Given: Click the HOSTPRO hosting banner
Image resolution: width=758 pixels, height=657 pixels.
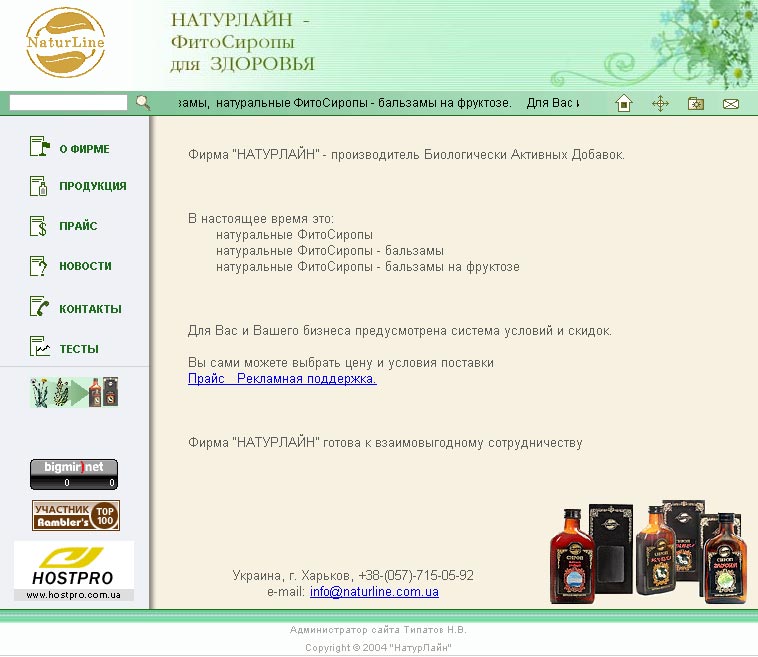Looking at the screenshot, I should 74,571.
